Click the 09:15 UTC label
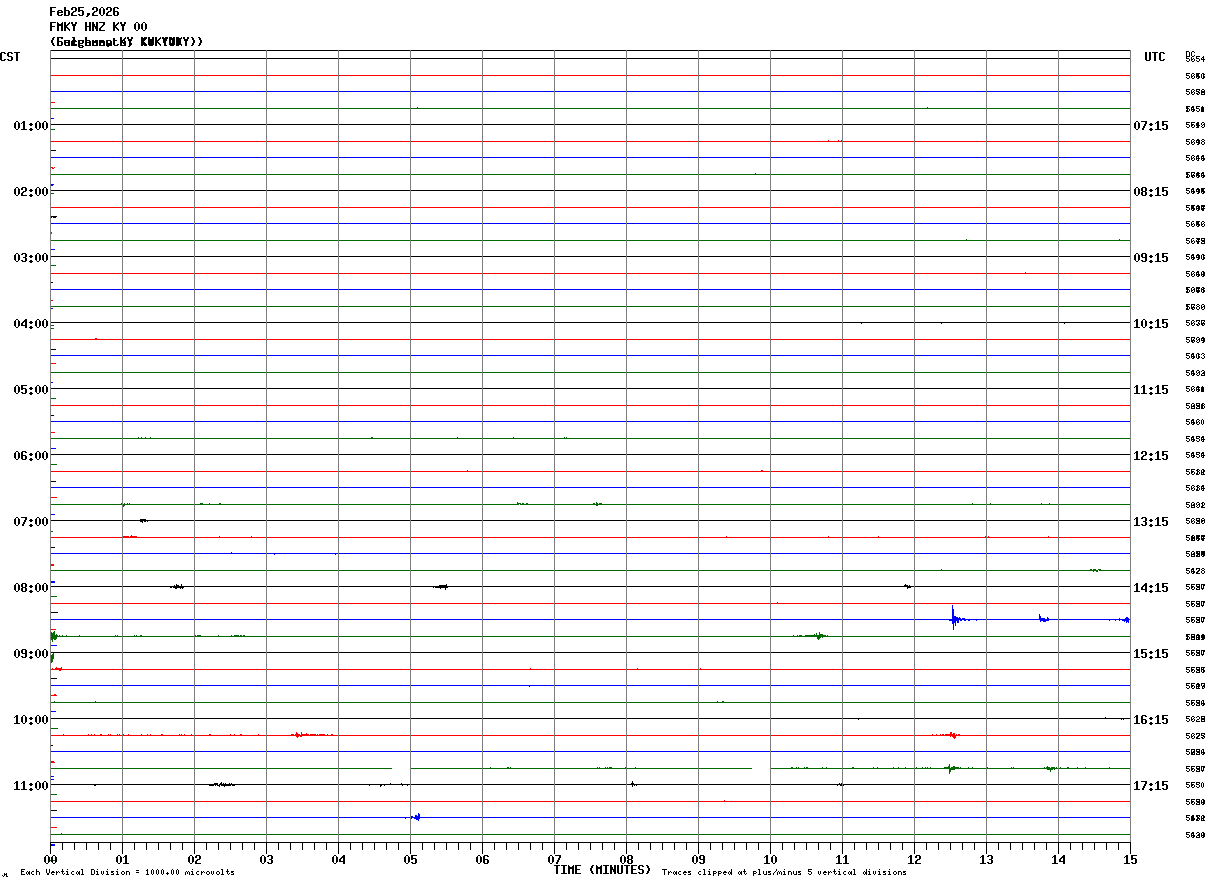The image size is (1210, 886). 1151,258
